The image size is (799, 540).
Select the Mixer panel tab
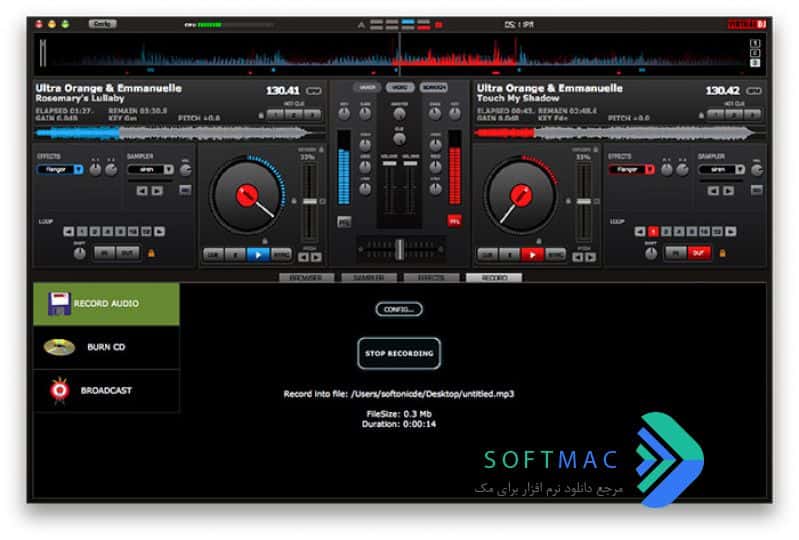(367, 88)
